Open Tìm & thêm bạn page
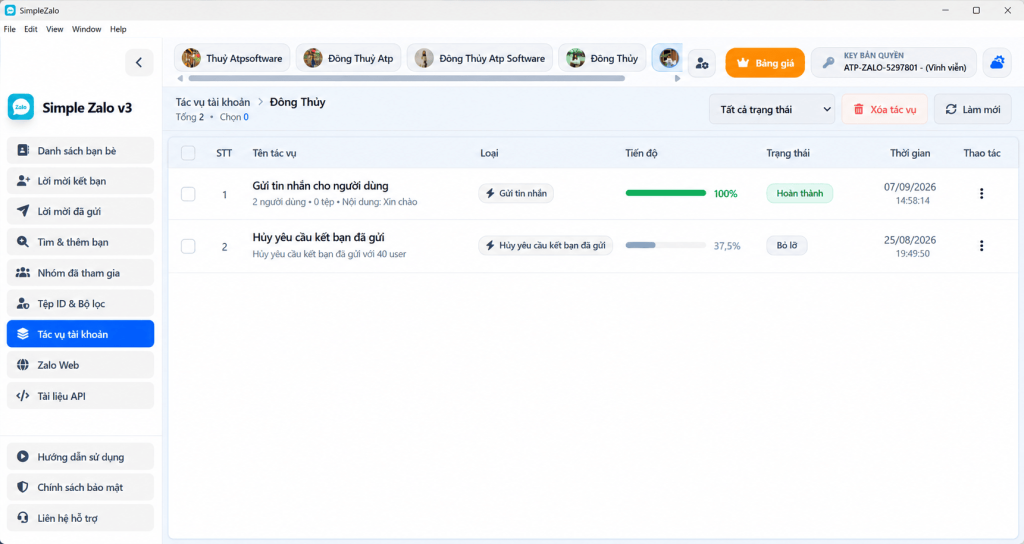 tap(80, 242)
